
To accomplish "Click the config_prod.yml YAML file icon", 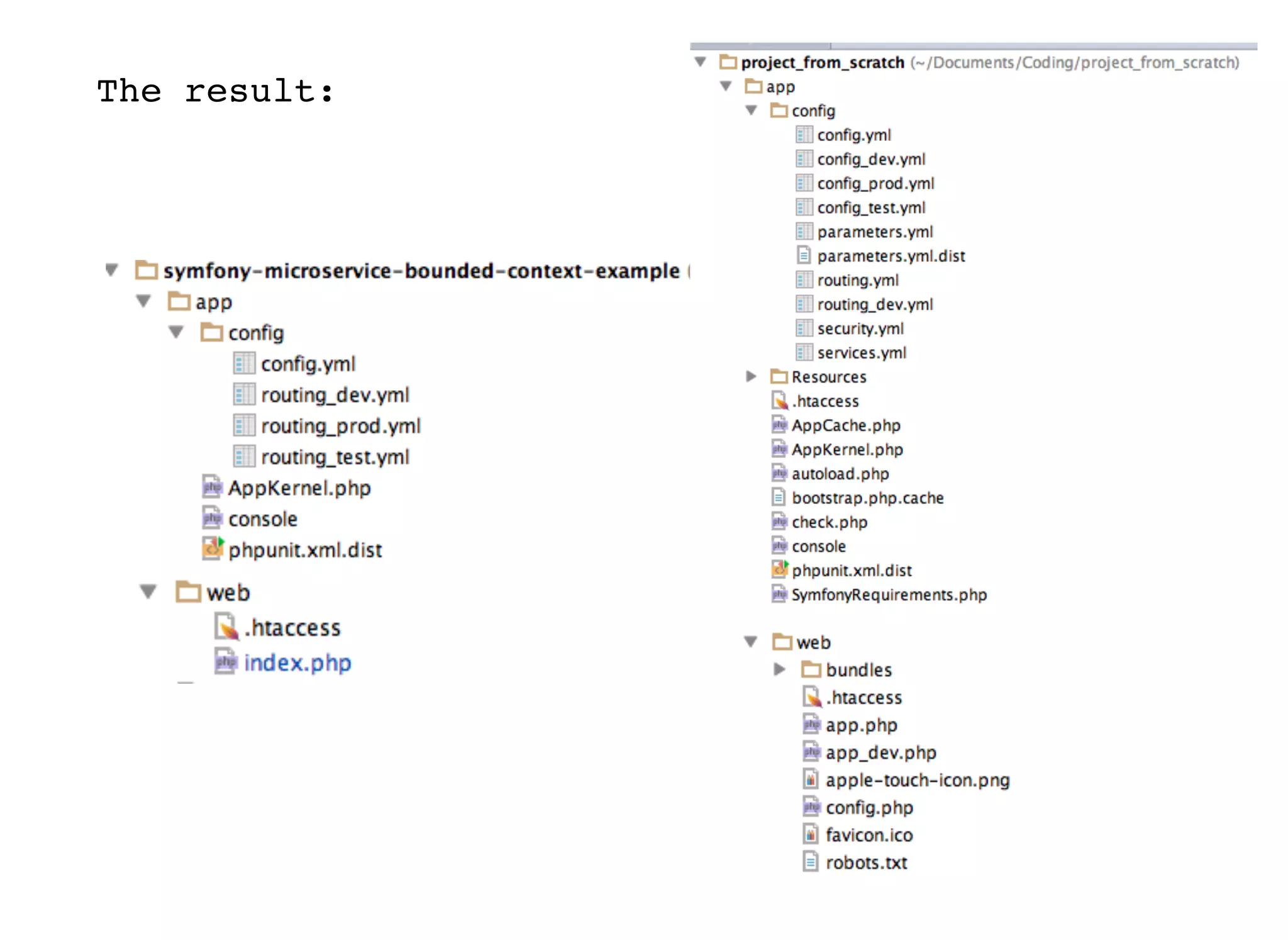I will 804,183.
